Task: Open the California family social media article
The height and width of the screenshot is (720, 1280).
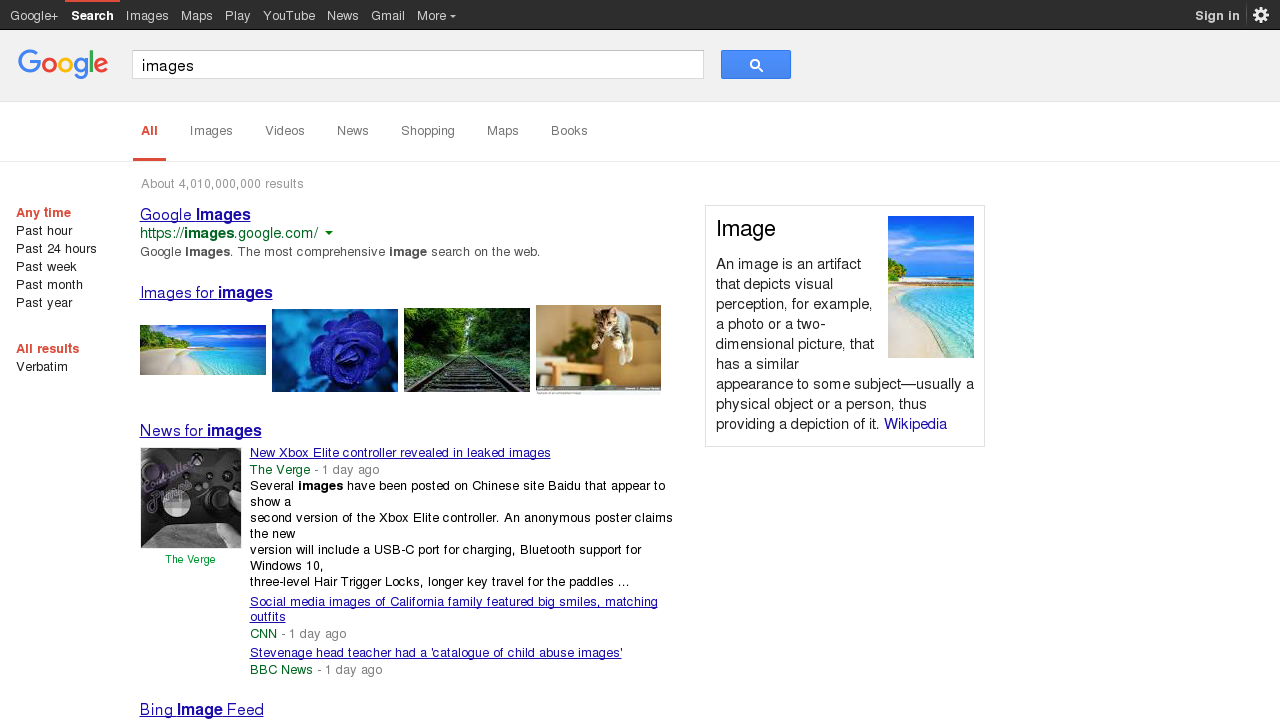Action: pyautogui.click(x=454, y=609)
